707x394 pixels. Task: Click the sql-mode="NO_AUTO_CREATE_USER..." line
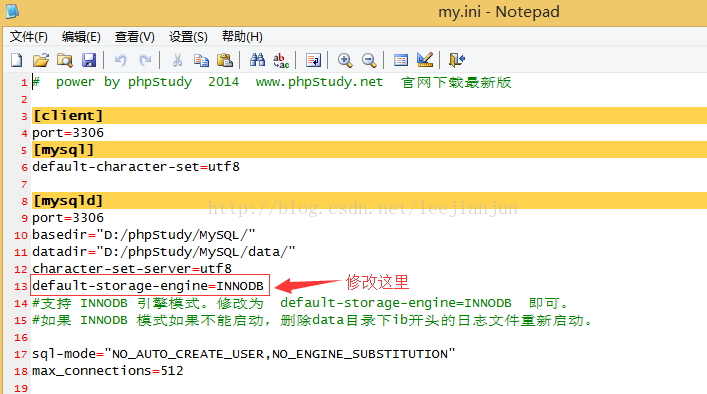[x=243, y=354]
